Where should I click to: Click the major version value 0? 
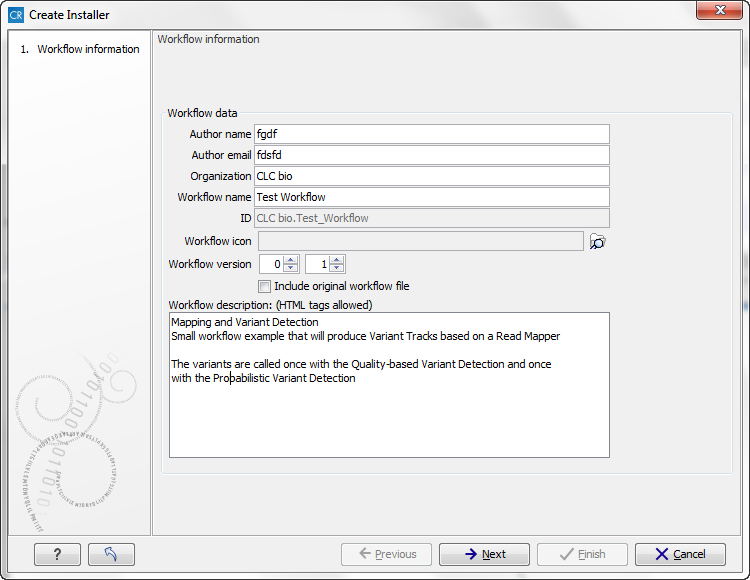[x=272, y=264]
